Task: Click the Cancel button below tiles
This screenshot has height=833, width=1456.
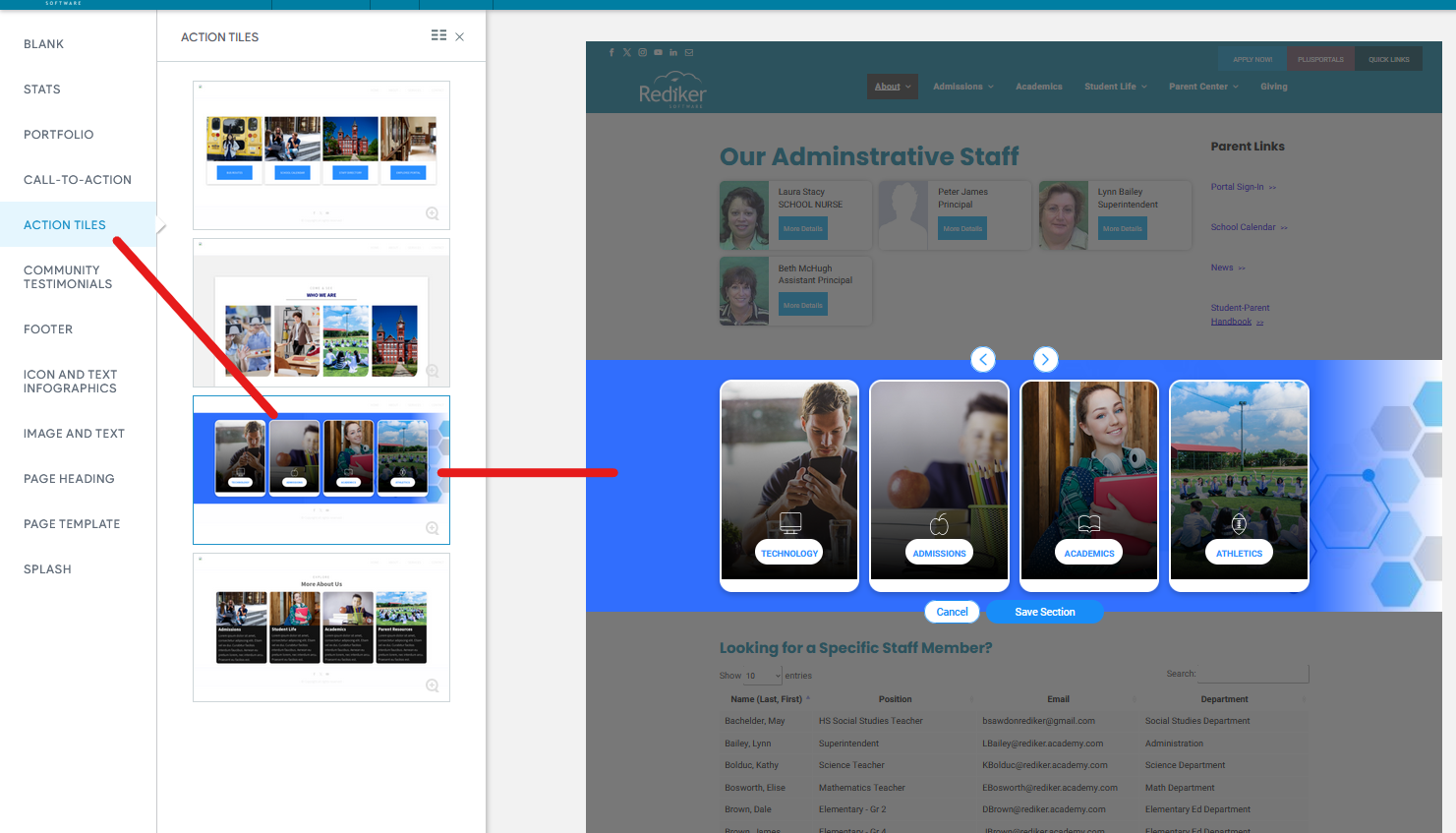Action: coord(952,612)
